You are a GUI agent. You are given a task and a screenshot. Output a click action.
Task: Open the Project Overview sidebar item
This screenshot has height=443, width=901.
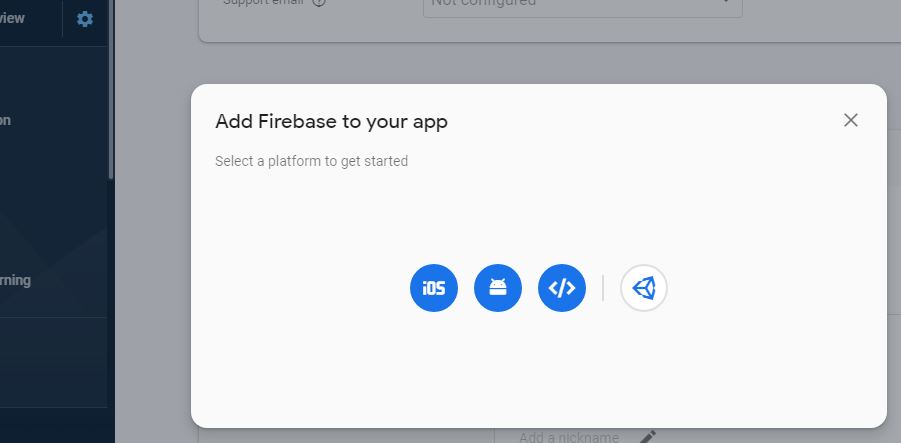pyautogui.click(x=12, y=18)
